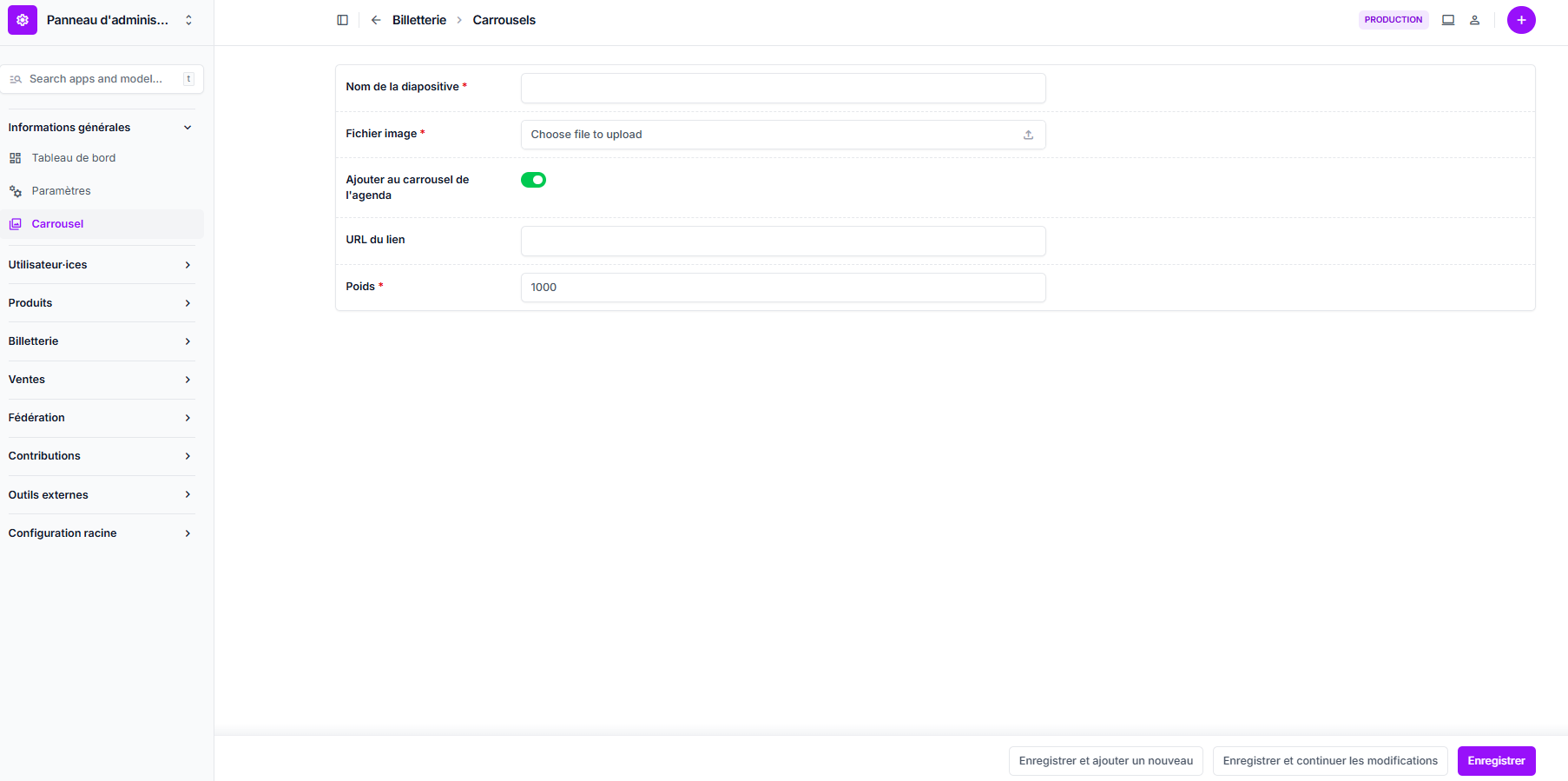This screenshot has width=1568, height=781.
Task: Click Enregistrer et ajouter un nouveau
Action: (1105, 761)
